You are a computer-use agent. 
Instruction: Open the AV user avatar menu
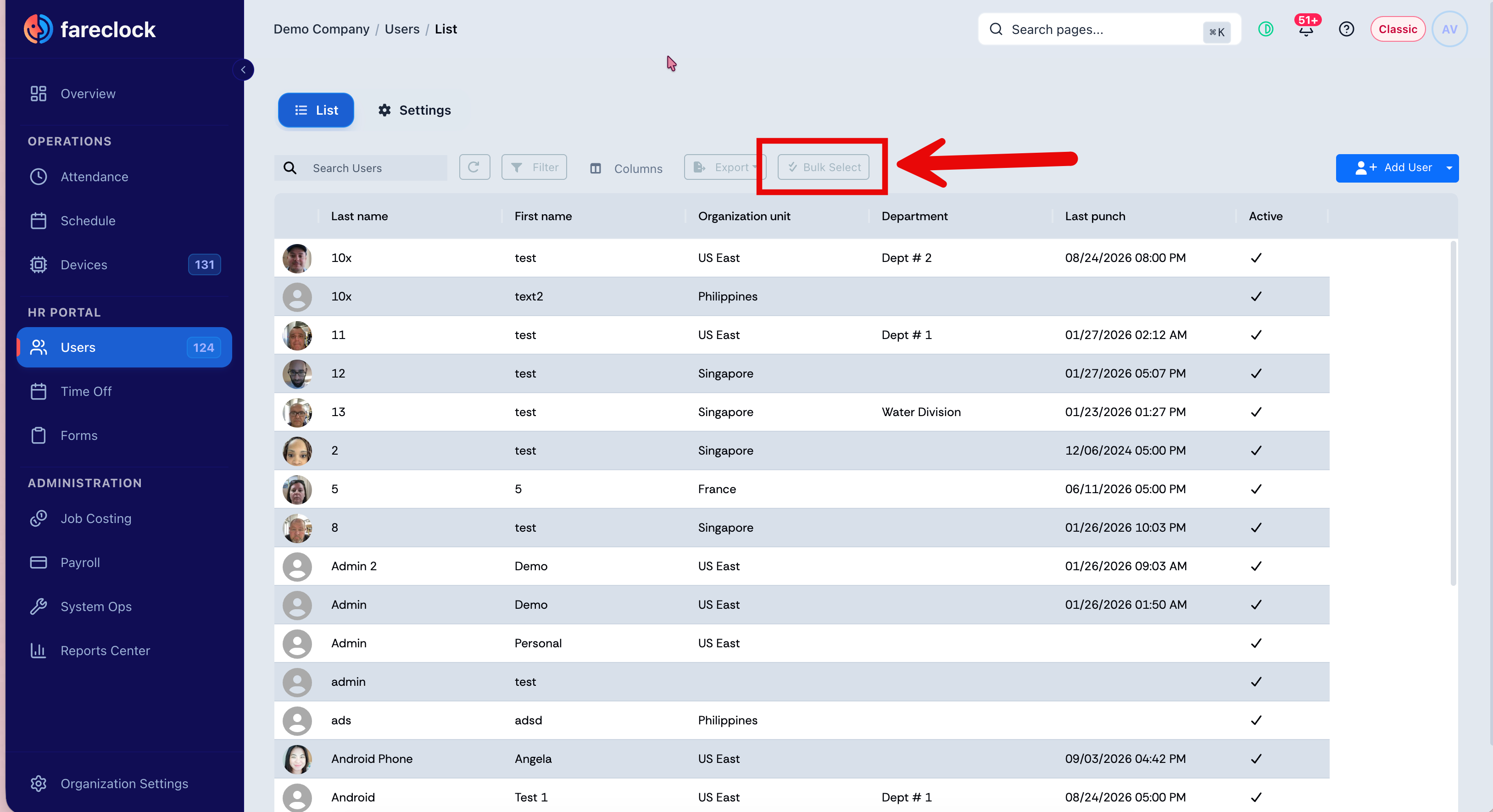click(x=1449, y=29)
